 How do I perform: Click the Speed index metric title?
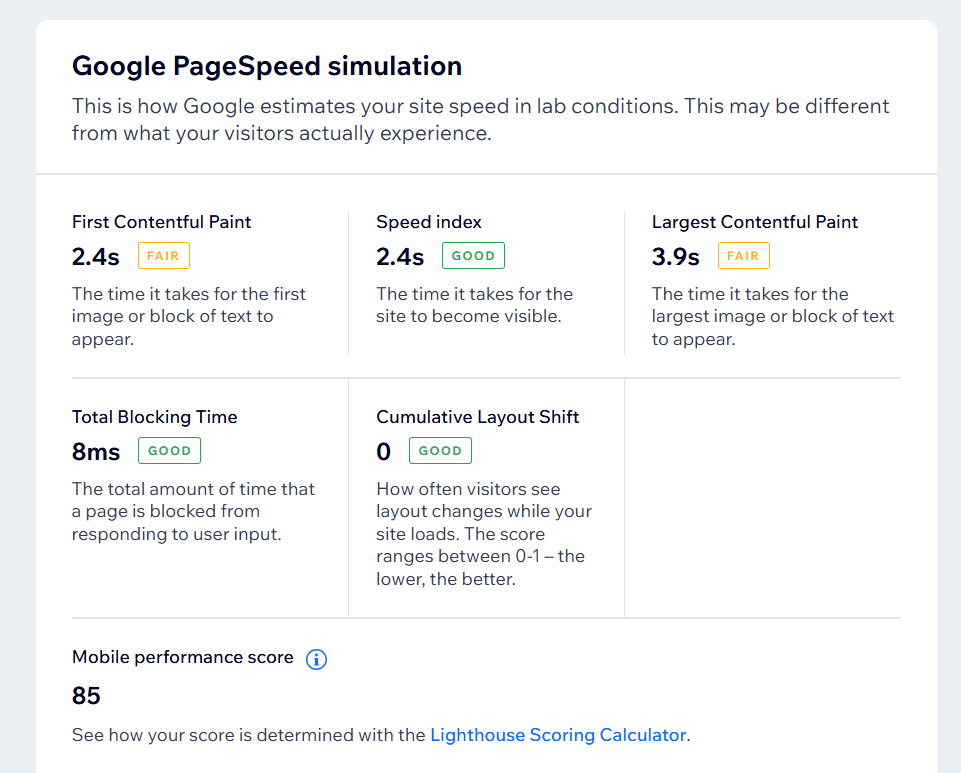pos(429,222)
